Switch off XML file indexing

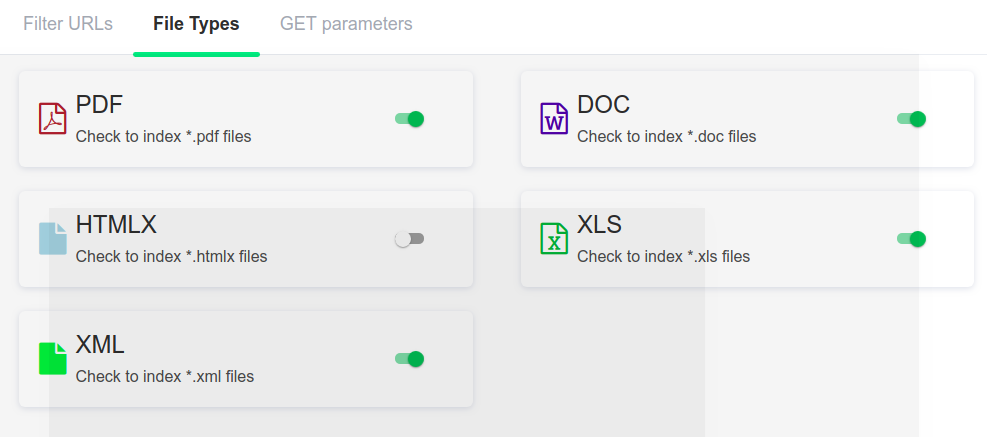point(410,359)
